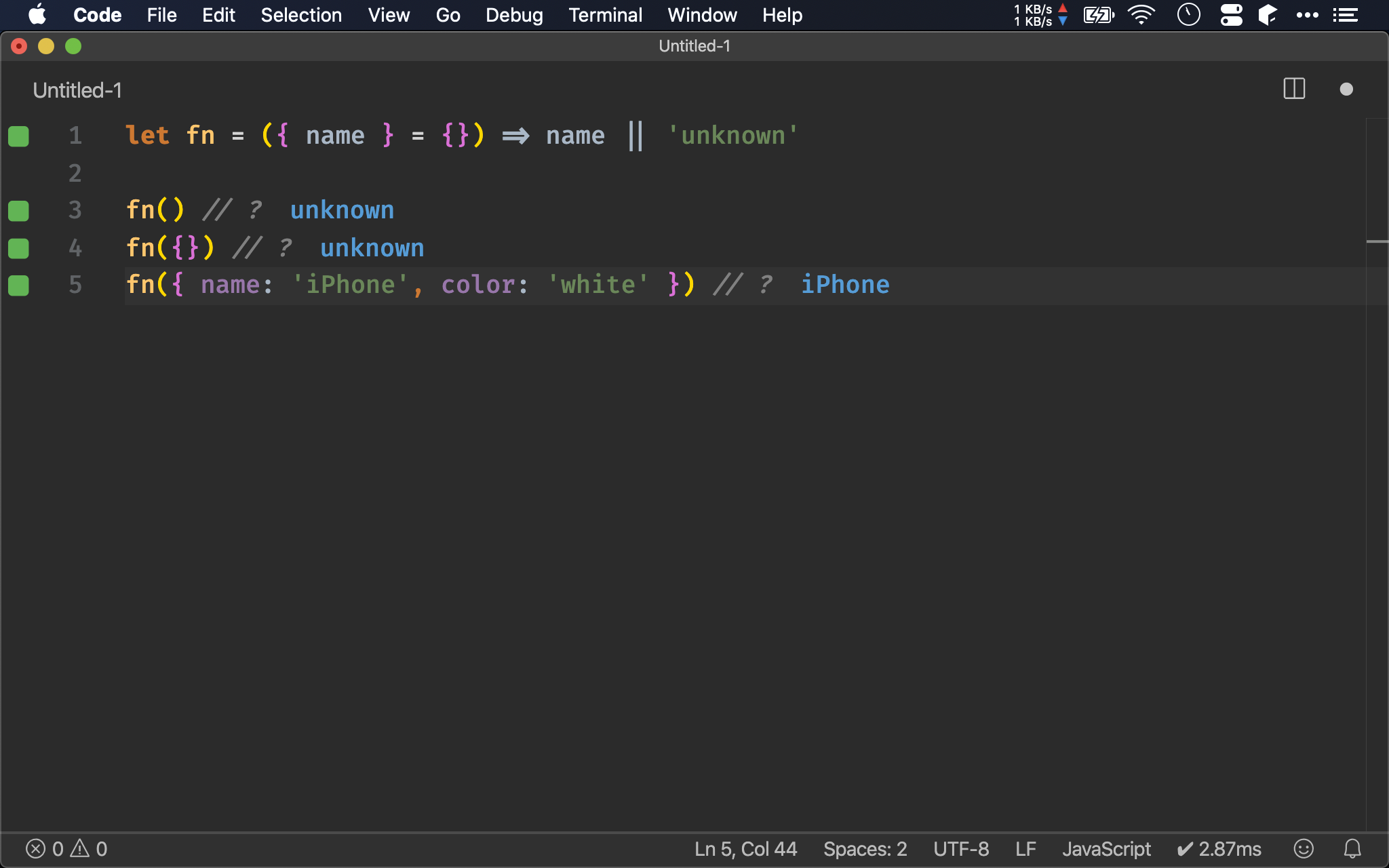Open the errors and warnings panel
Viewport: 1389px width, 868px height.
tap(66, 848)
